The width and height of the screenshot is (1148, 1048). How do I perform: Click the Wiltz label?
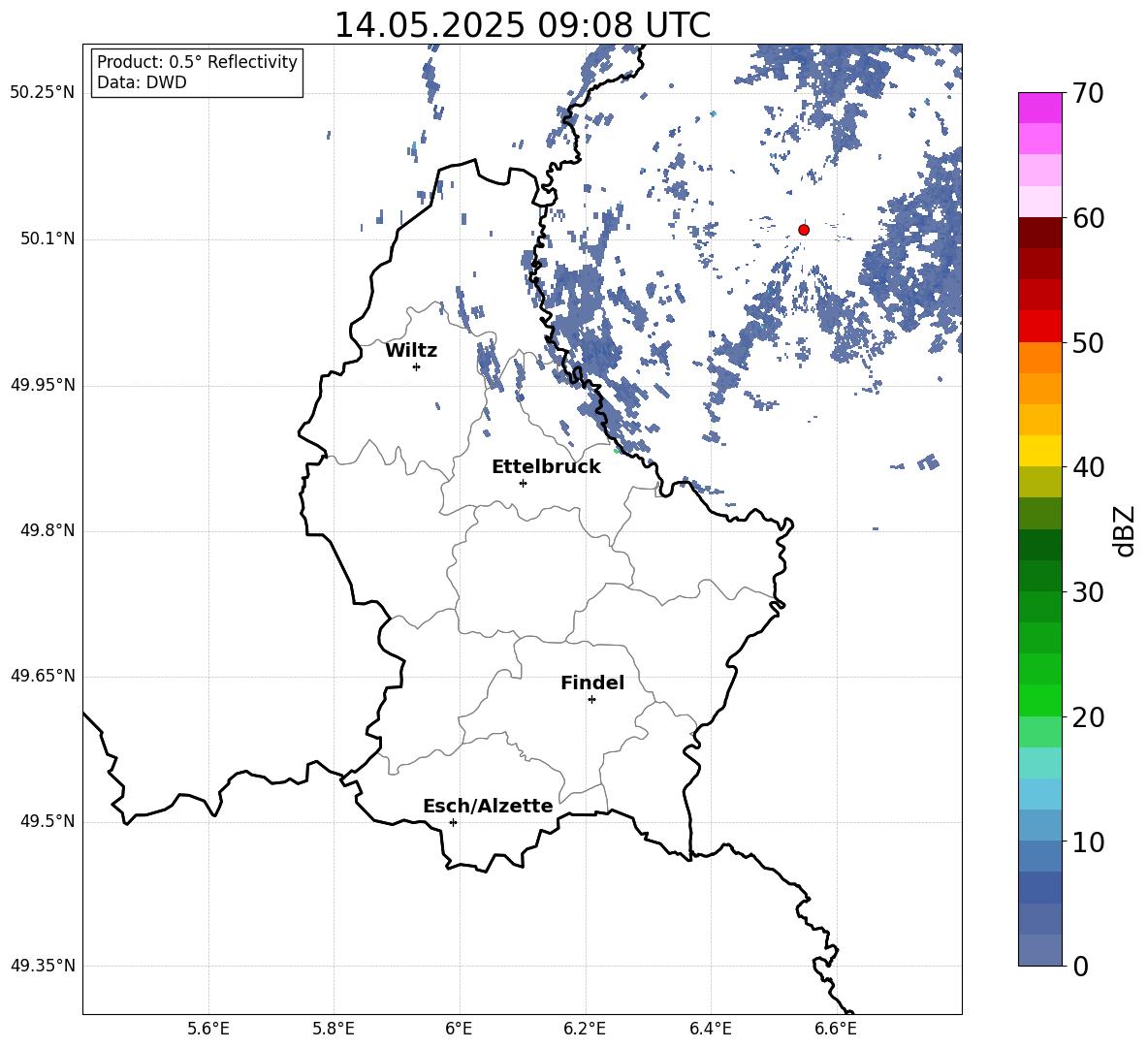pyautogui.click(x=411, y=351)
